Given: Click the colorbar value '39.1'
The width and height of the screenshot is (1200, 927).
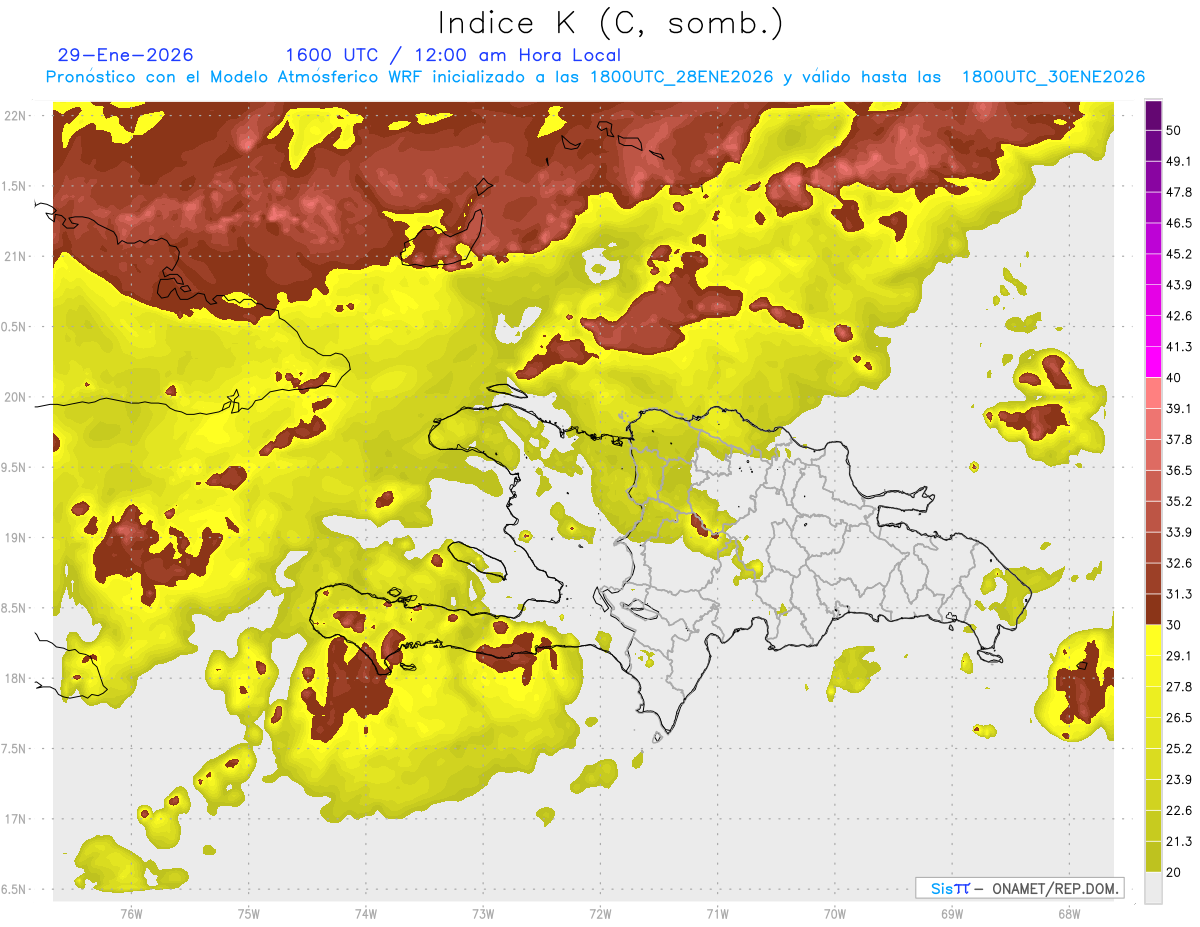Looking at the screenshot, I should (x=1179, y=409).
